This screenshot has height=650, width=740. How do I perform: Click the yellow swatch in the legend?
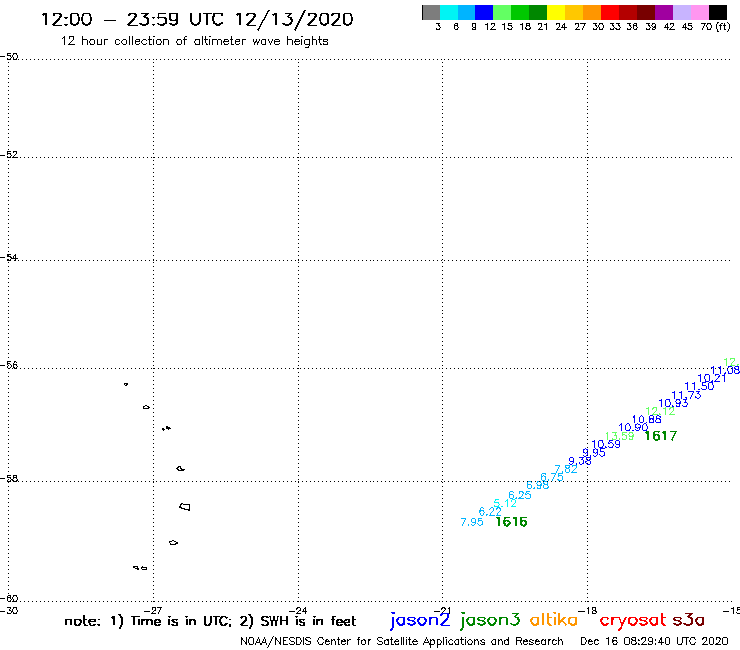click(556, 12)
